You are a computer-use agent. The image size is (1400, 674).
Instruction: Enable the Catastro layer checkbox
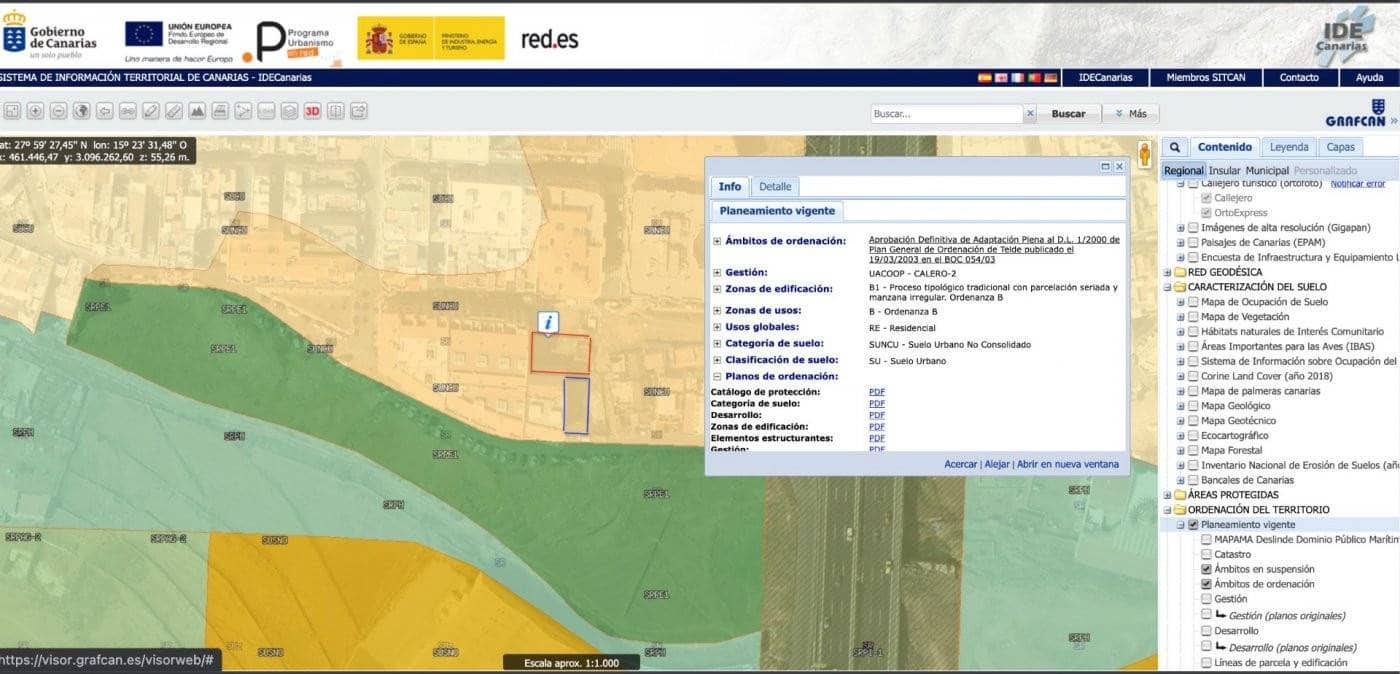1206,554
